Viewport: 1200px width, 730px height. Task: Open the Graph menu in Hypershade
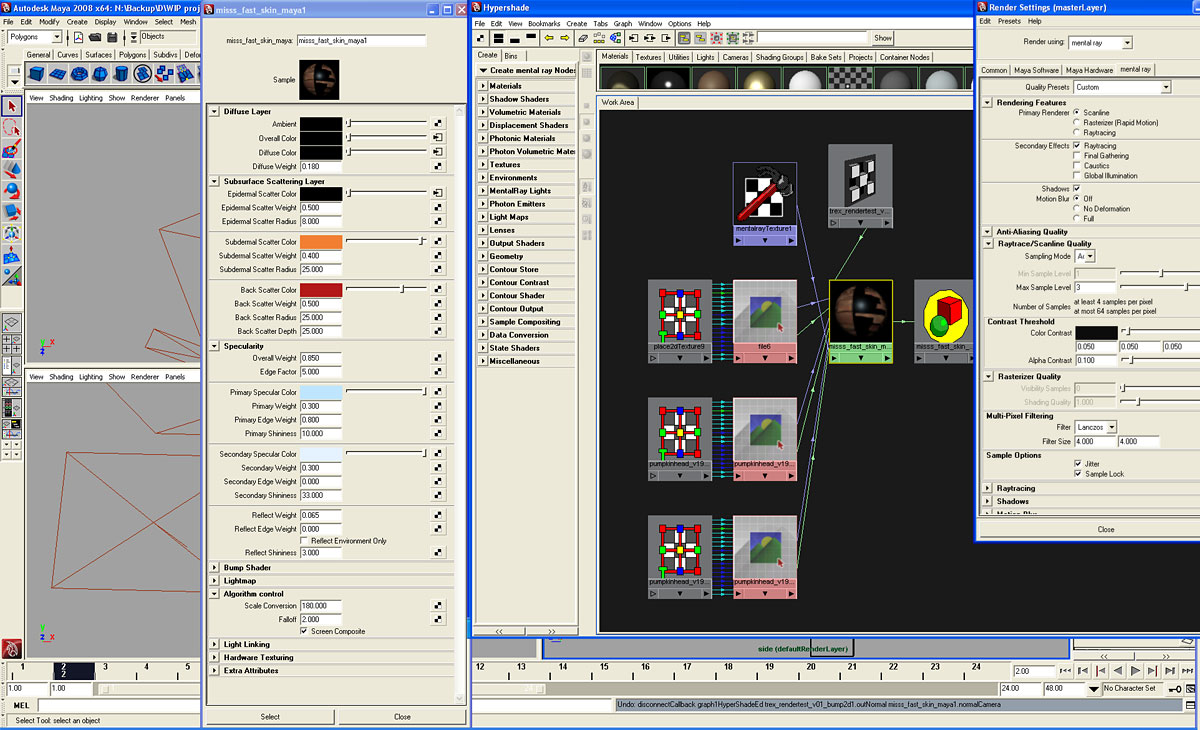coord(623,23)
